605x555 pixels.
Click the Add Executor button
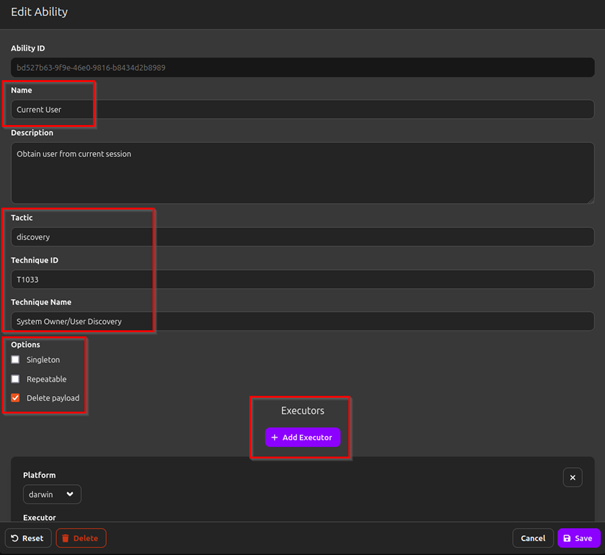(x=302, y=437)
